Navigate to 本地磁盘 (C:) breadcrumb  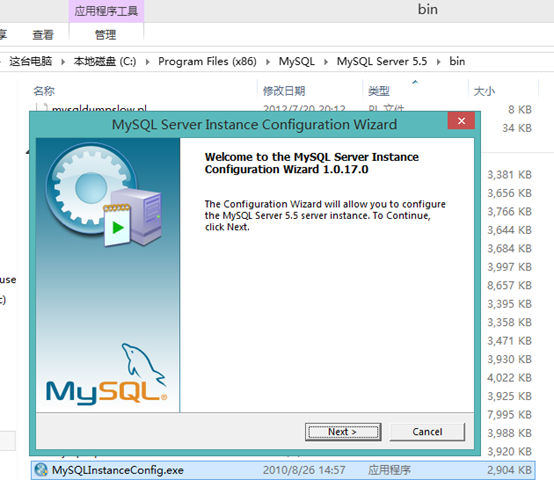[105, 61]
